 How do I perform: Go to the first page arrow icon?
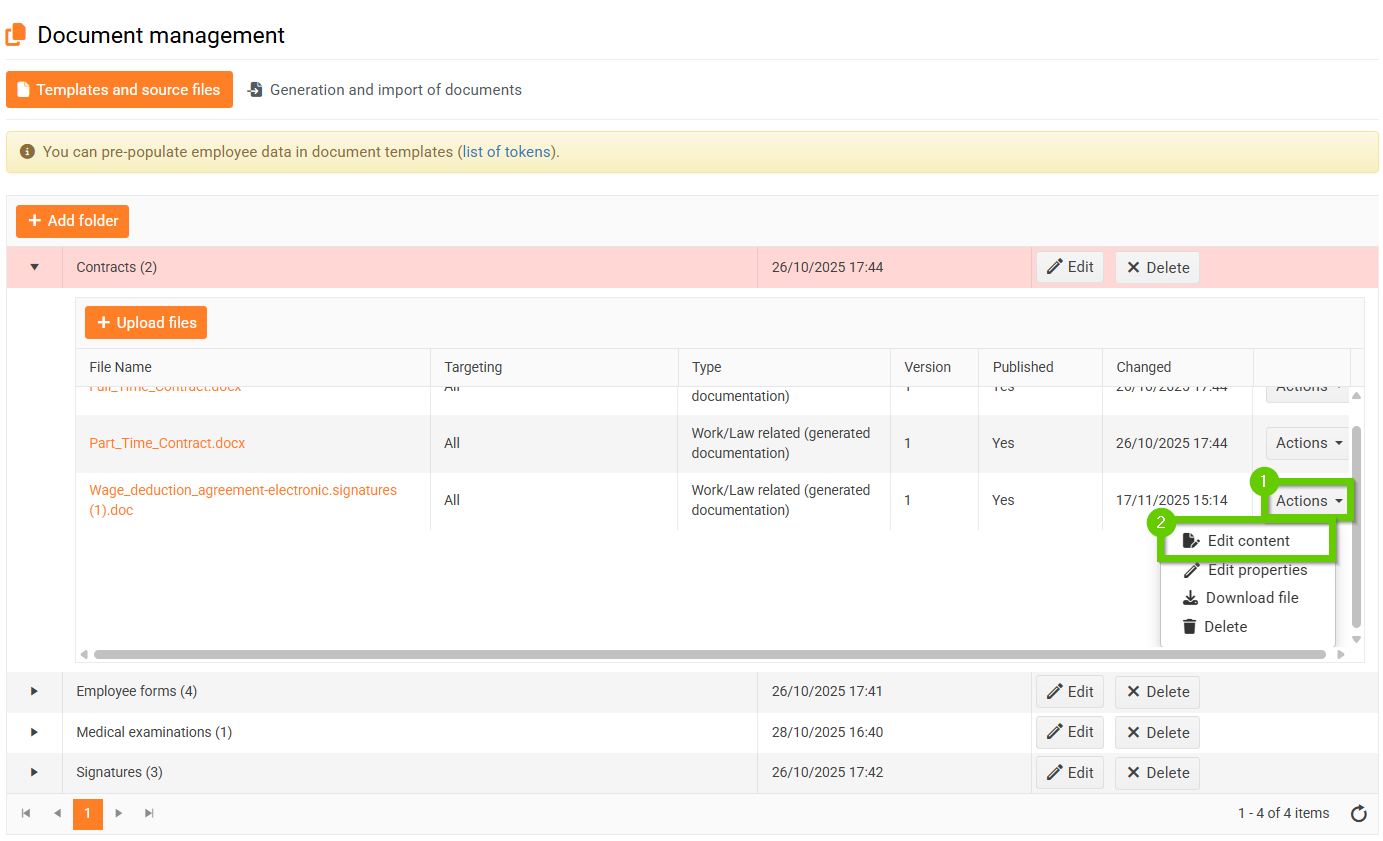(26, 814)
